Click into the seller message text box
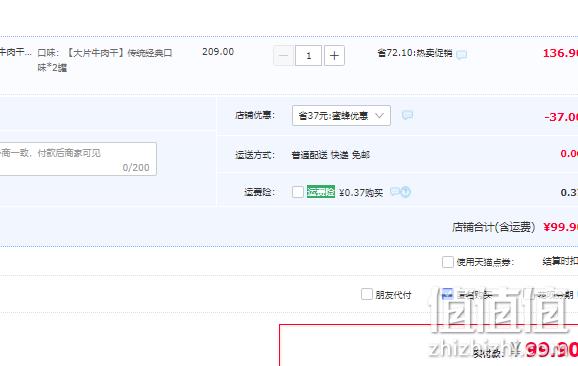This screenshot has height=366, width=578. coord(78,159)
